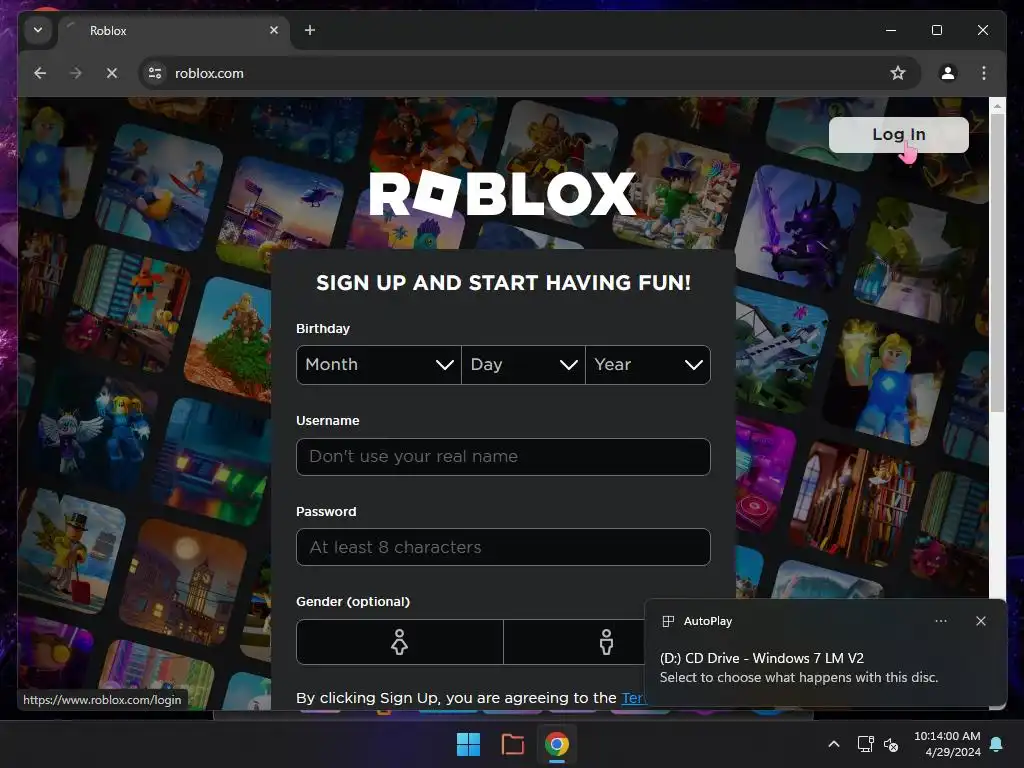Open File Explorer from the taskbar
This screenshot has width=1024, height=768.
[513, 744]
